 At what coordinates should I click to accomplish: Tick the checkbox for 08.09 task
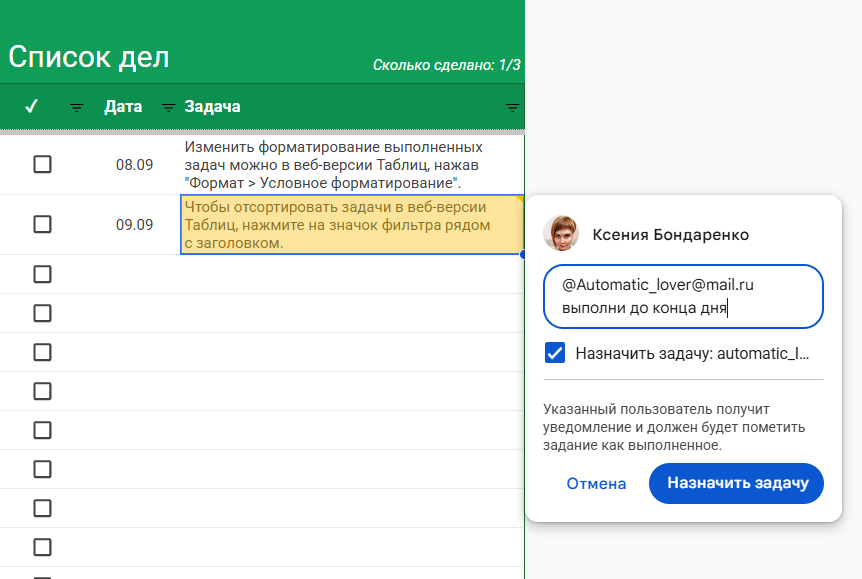(x=42, y=164)
